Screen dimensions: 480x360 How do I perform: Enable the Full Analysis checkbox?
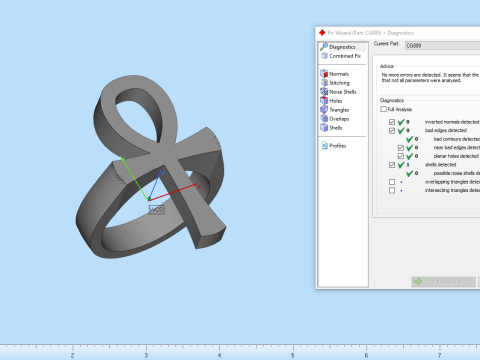(383, 109)
